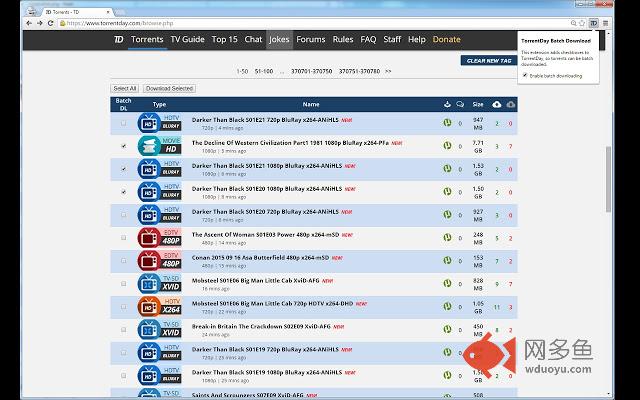Click the download icon for Darker Than Black S01E20 1080p
This screenshot has width=640, height=400.
[x=447, y=191]
